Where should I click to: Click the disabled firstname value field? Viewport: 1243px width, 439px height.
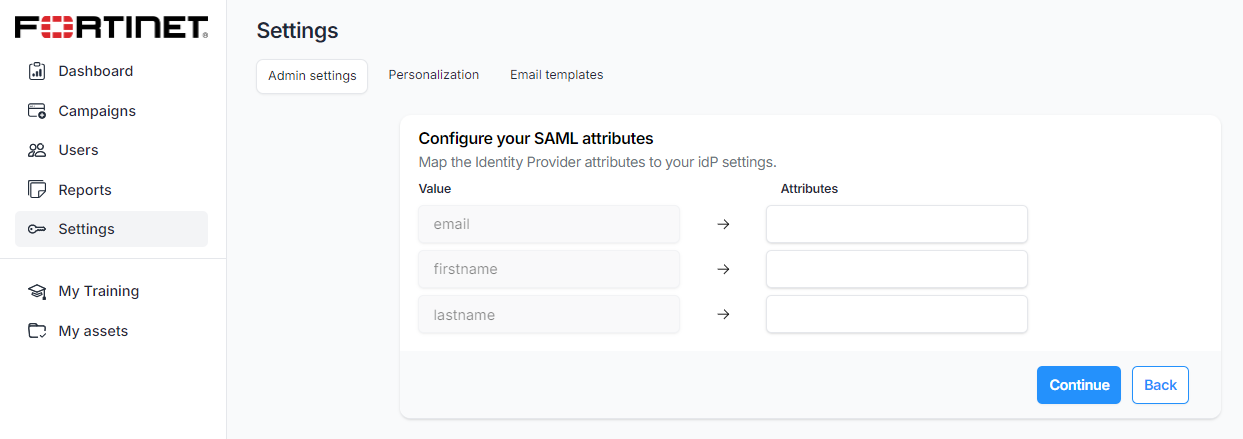(549, 269)
